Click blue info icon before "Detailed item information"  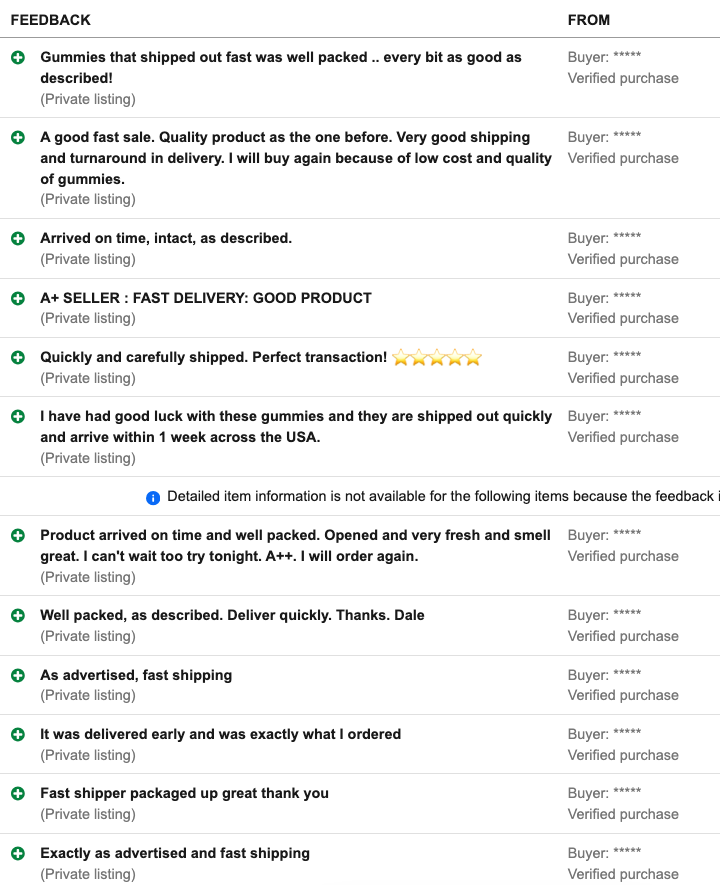tap(153, 497)
